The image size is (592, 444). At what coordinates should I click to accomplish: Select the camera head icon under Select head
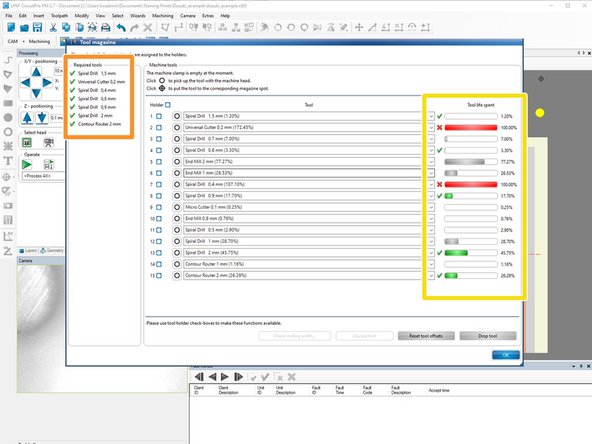48,143
